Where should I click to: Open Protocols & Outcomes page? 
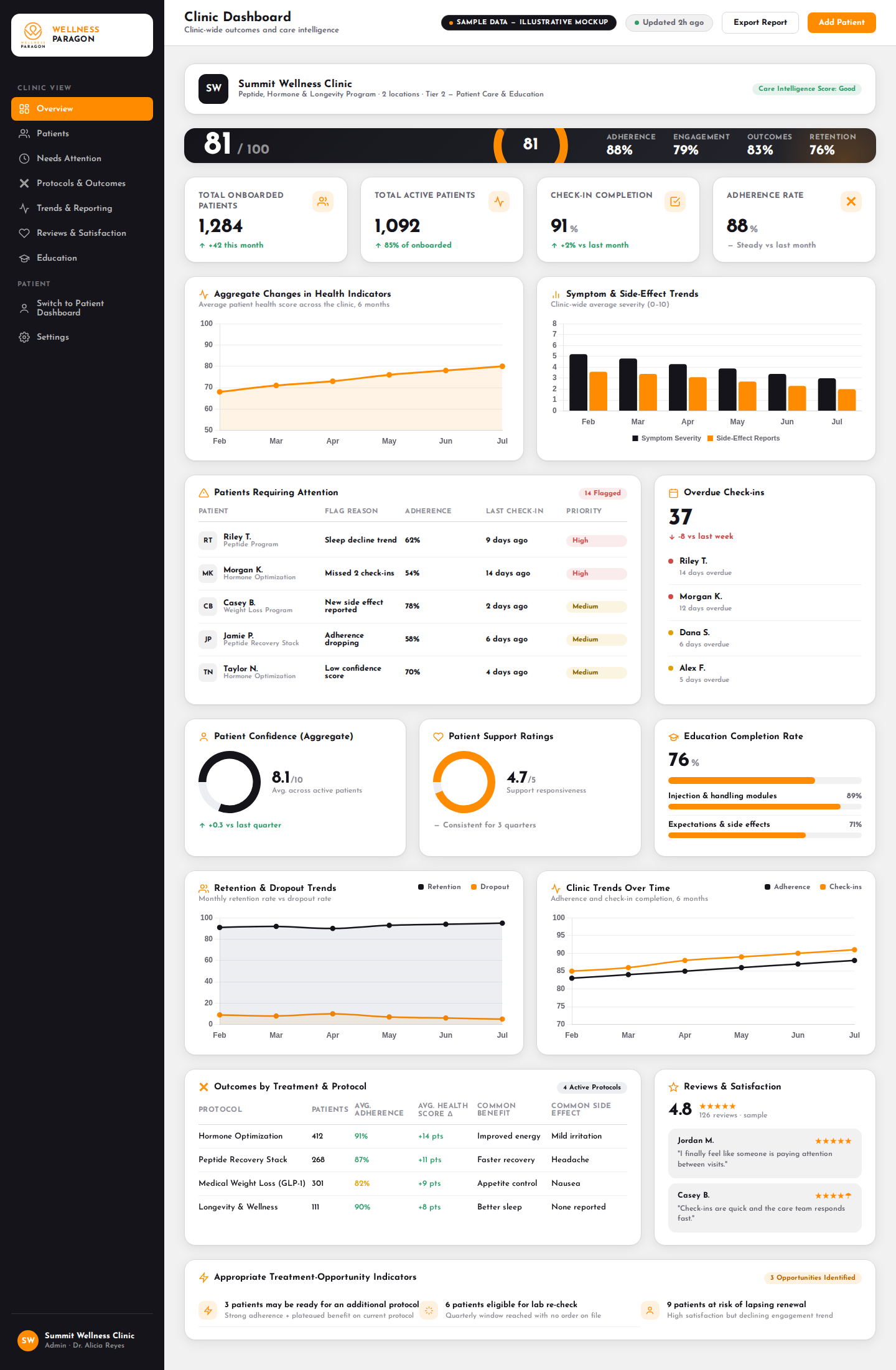point(82,184)
